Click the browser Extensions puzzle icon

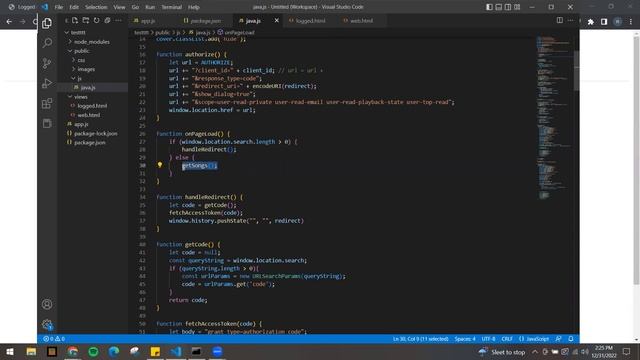coord(591,22)
